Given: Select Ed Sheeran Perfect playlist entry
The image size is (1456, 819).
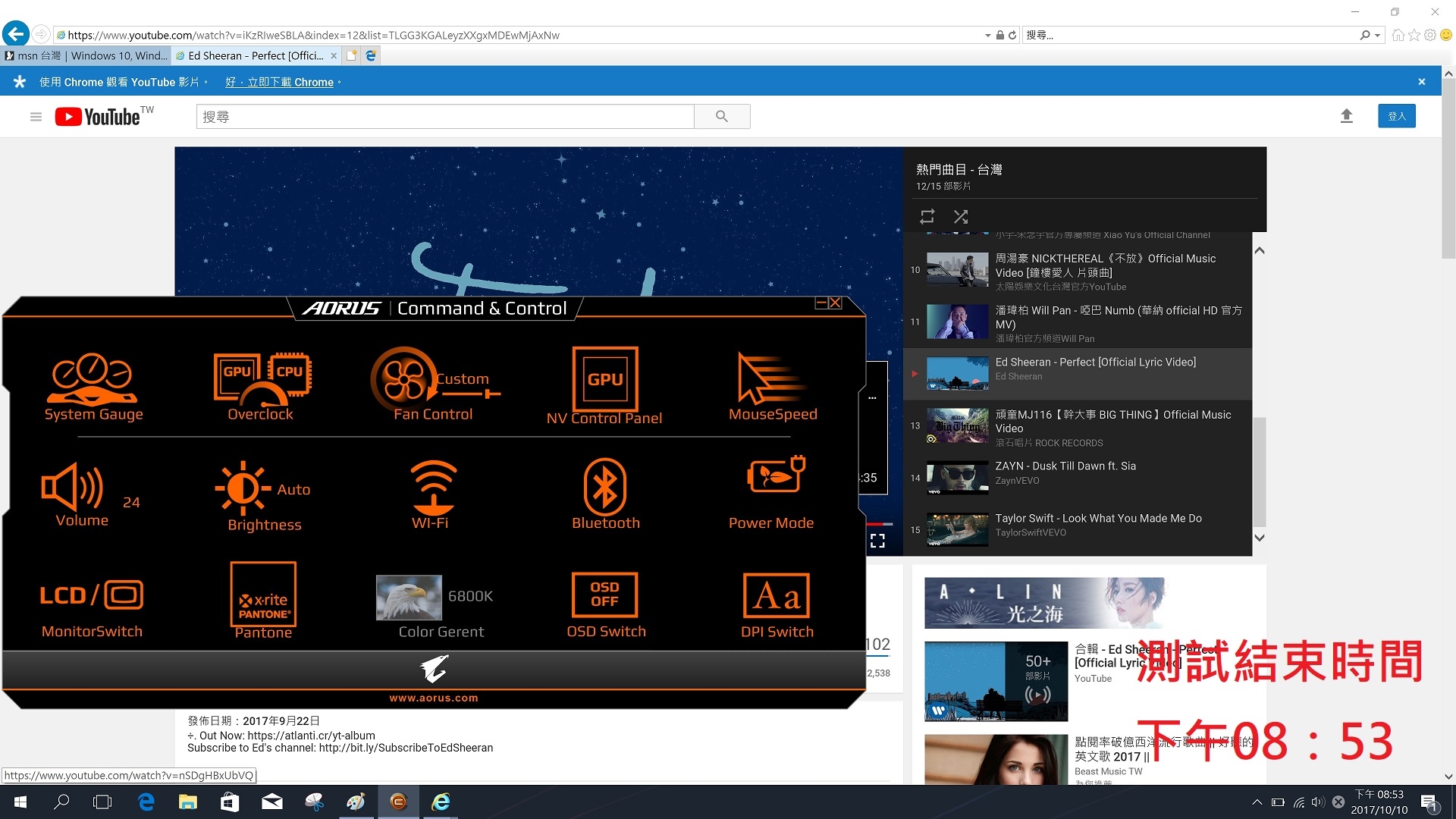Looking at the screenshot, I should [1078, 374].
